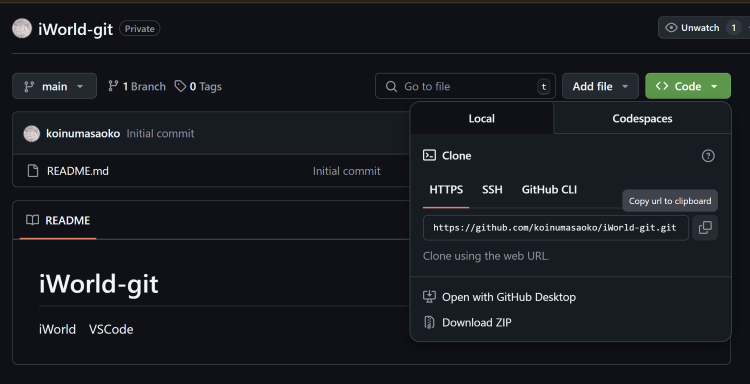This screenshot has height=384, width=750.
Task: Click koinumasaoko avatar in commit row
Action: pos(32,133)
